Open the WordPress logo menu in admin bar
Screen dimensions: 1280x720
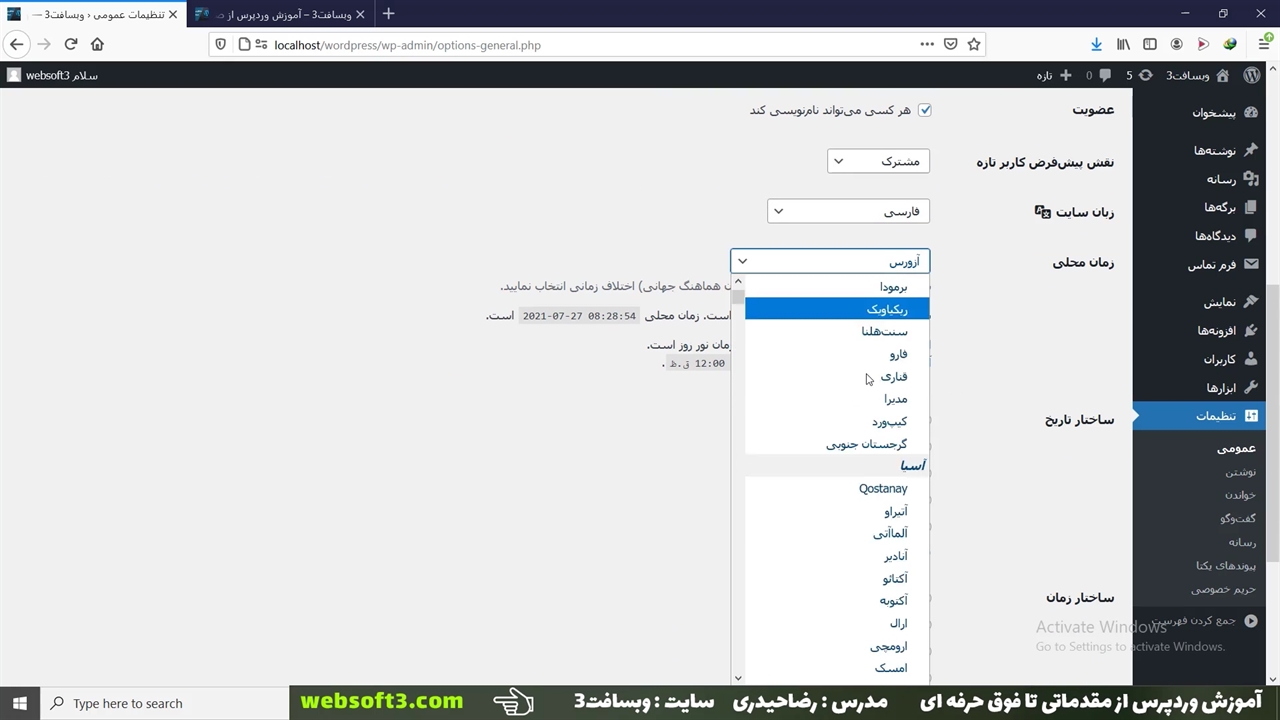(1252, 75)
